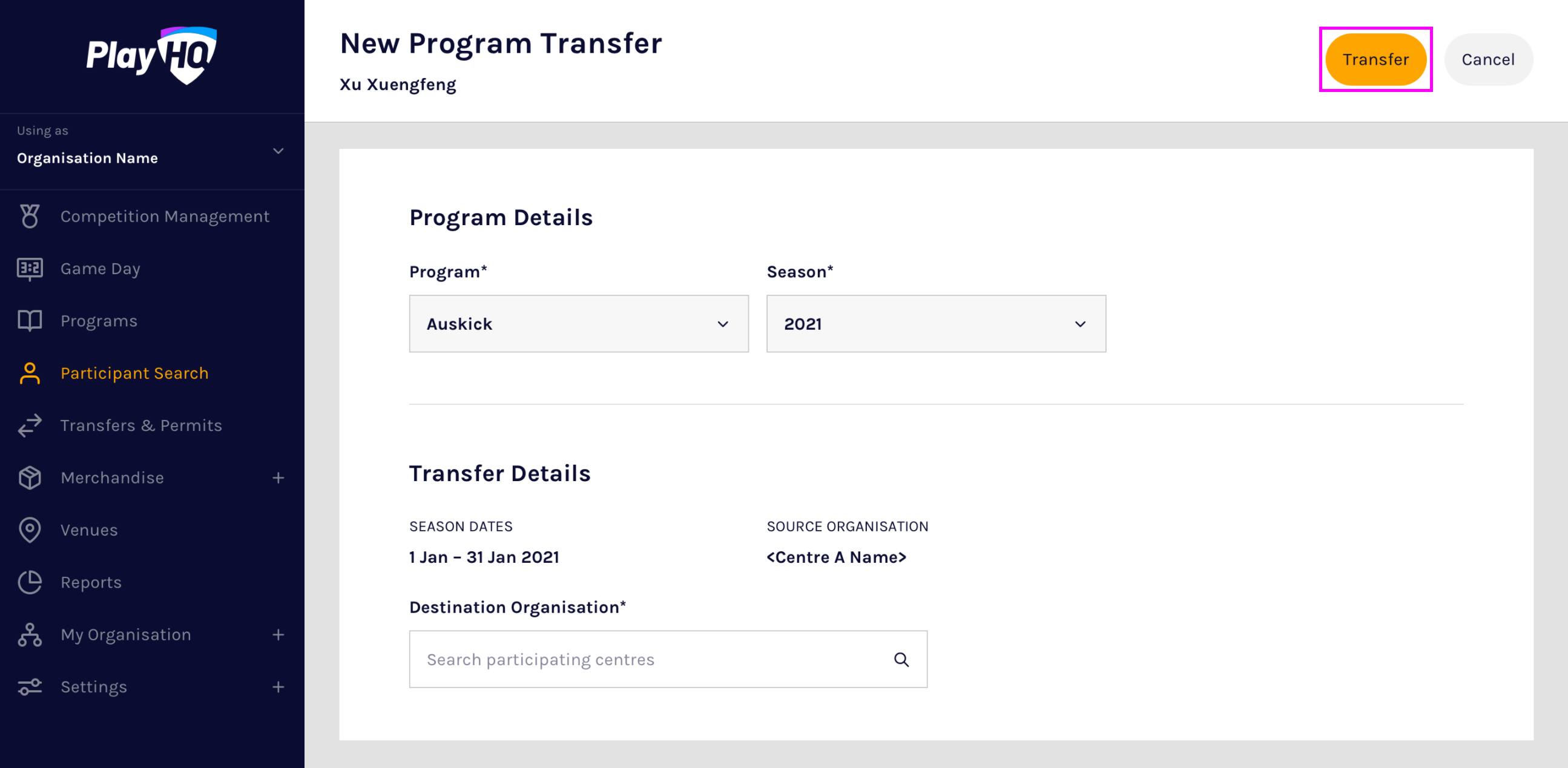Click the Transfers & Permits arrows icon

[29, 425]
